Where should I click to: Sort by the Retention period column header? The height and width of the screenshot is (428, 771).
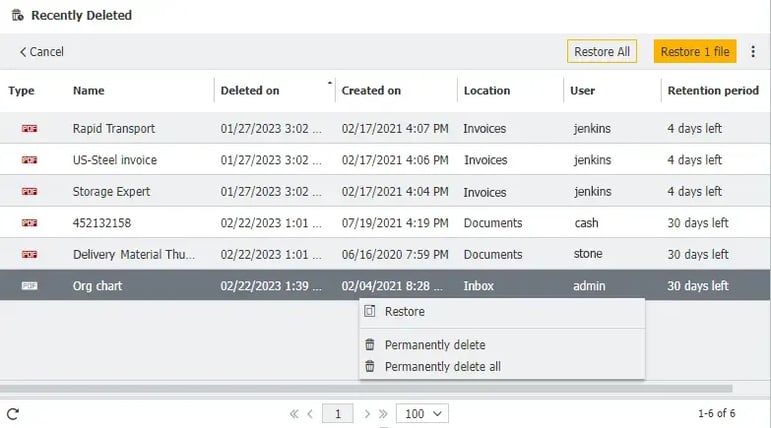click(x=713, y=91)
